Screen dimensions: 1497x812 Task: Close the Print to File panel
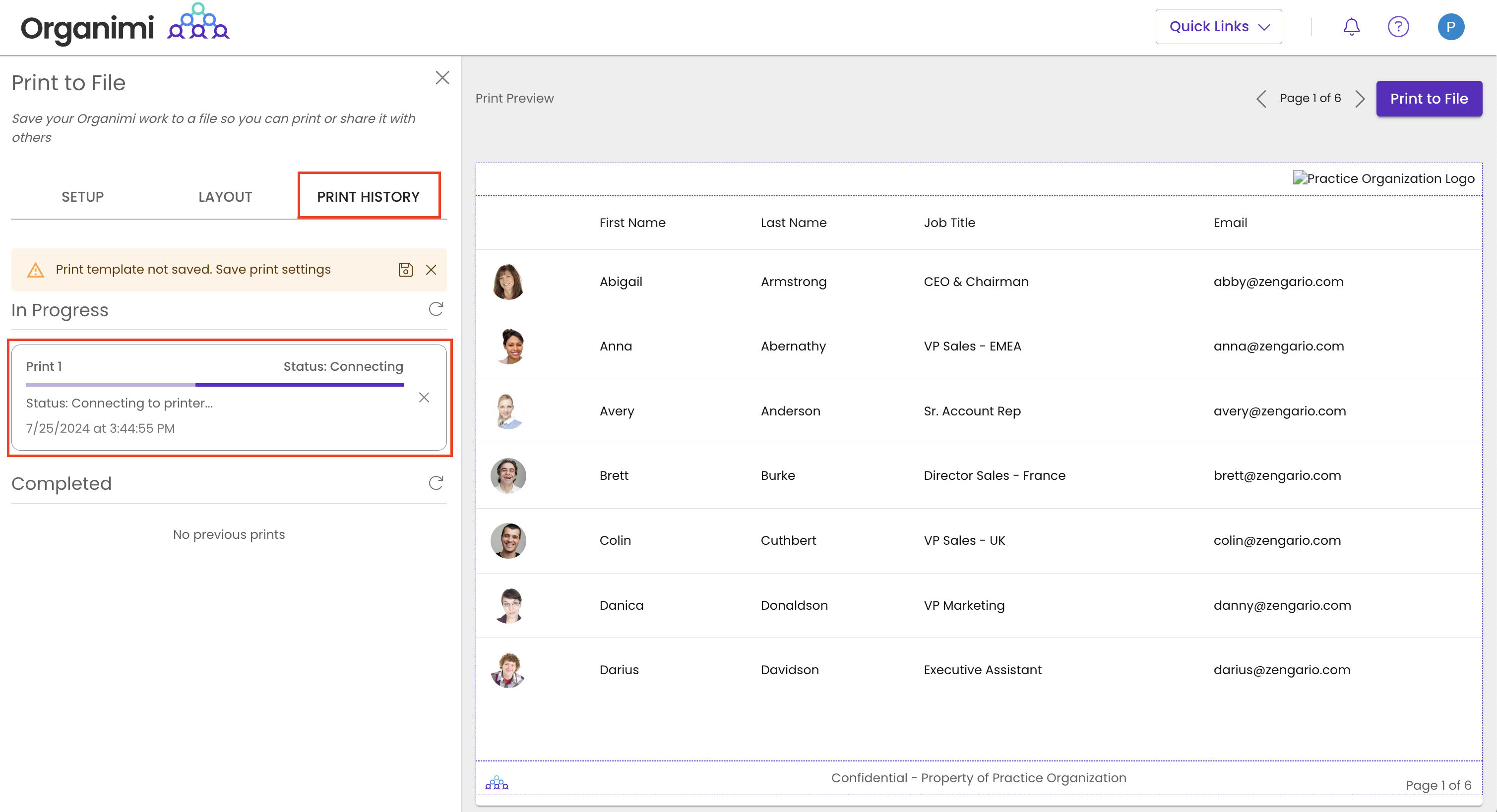[442, 78]
